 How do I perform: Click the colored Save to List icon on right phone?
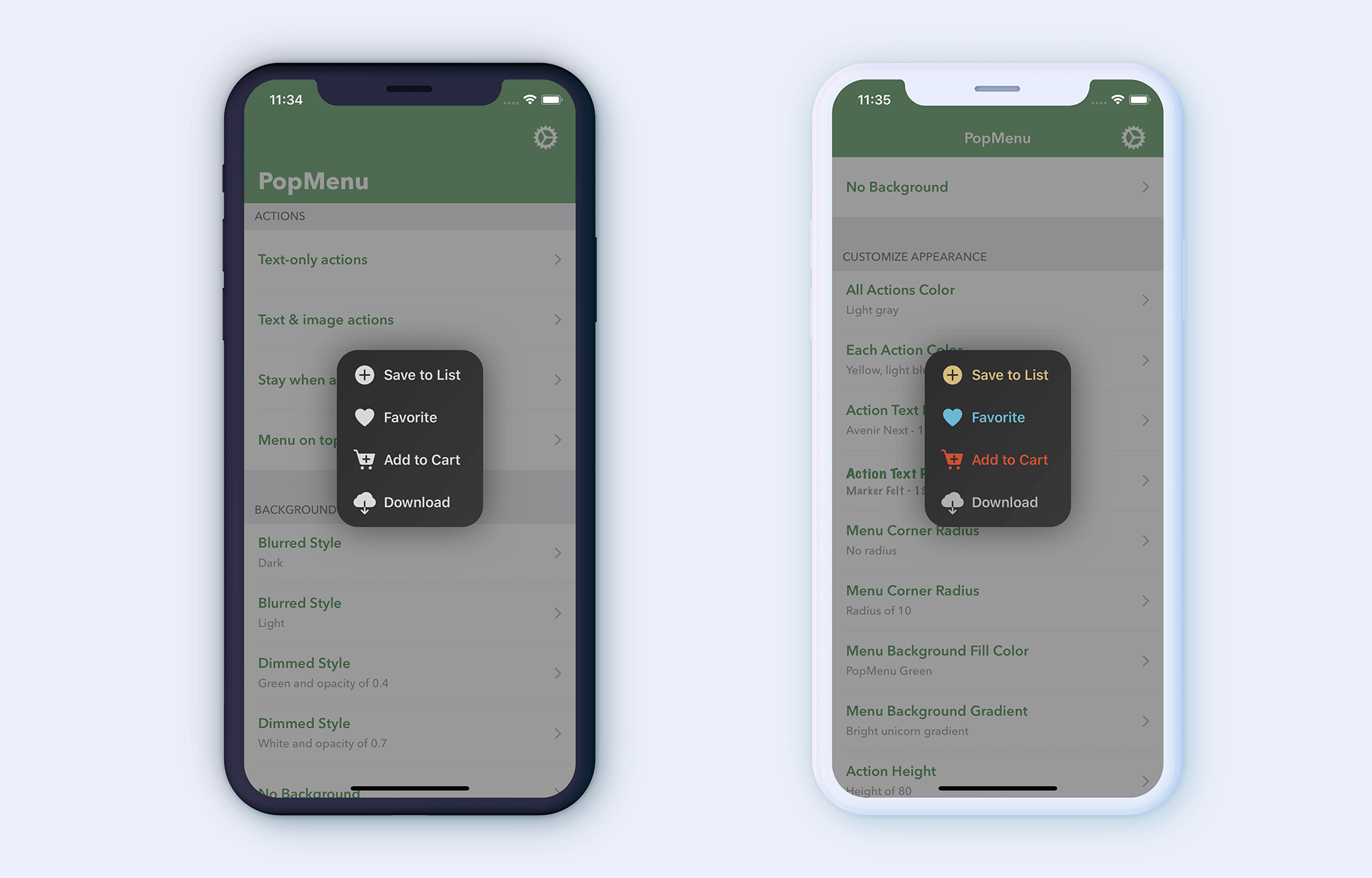[x=951, y=374]
